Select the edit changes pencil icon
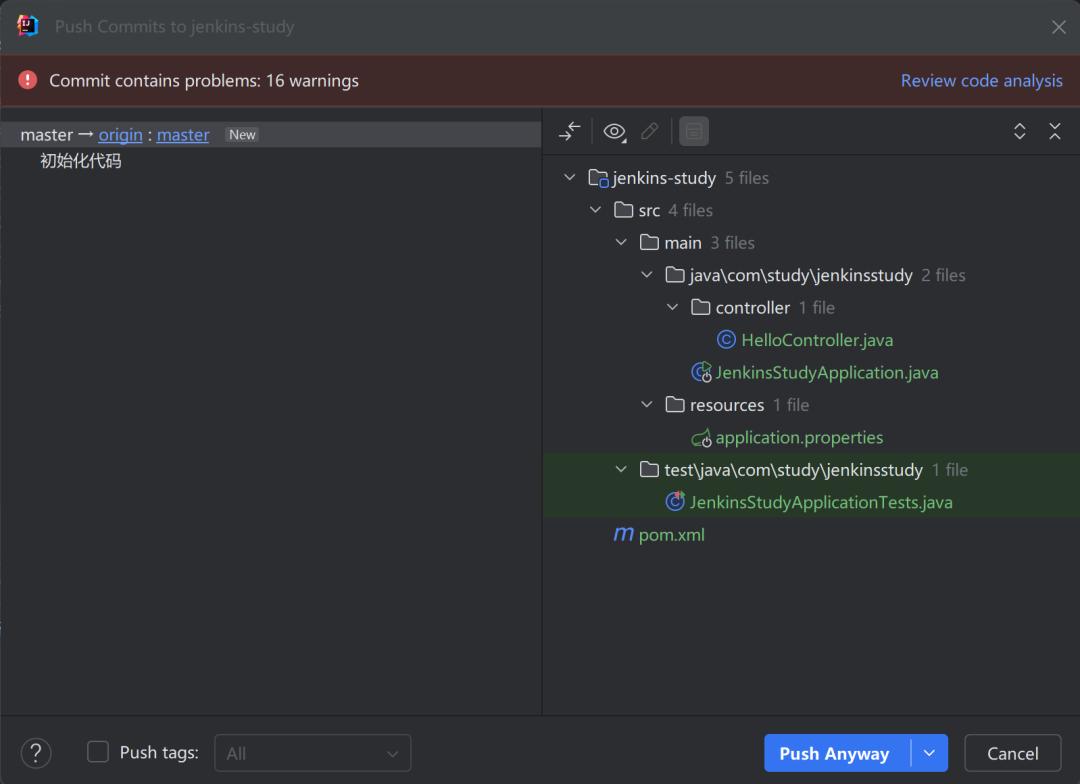The height and width of the screenshot is (784, 1080). [649, 131]
